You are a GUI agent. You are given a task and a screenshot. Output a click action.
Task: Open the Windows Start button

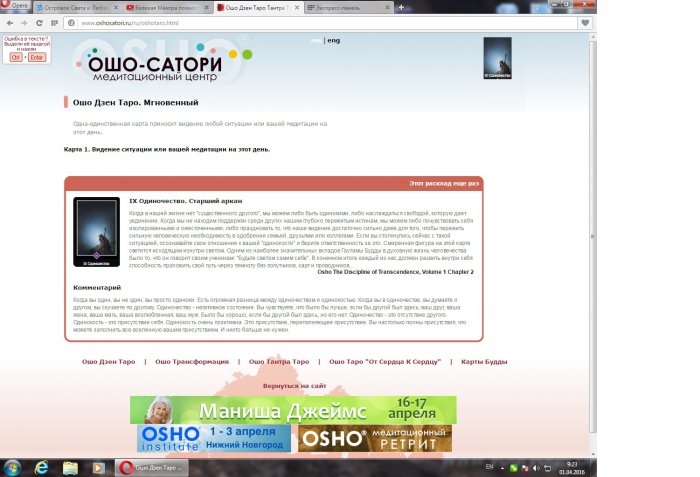pos(14,467)
